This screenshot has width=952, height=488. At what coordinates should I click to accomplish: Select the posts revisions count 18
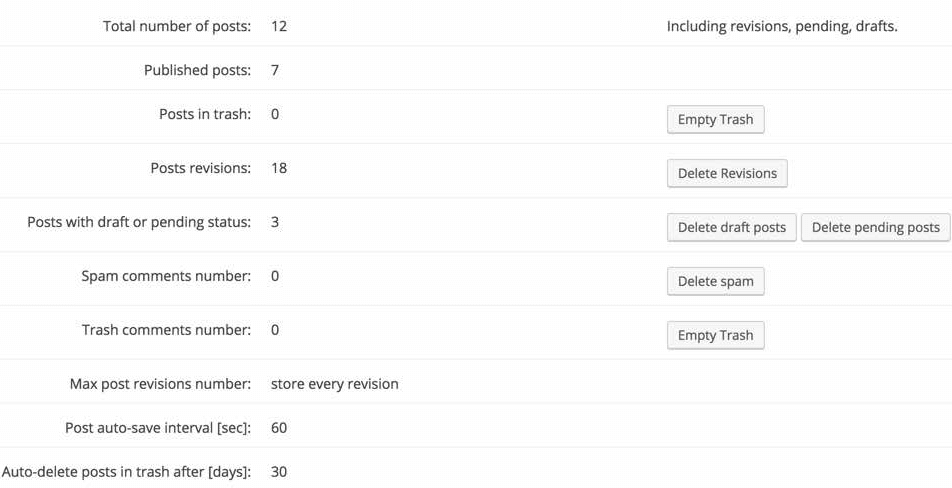coord(279,168)
